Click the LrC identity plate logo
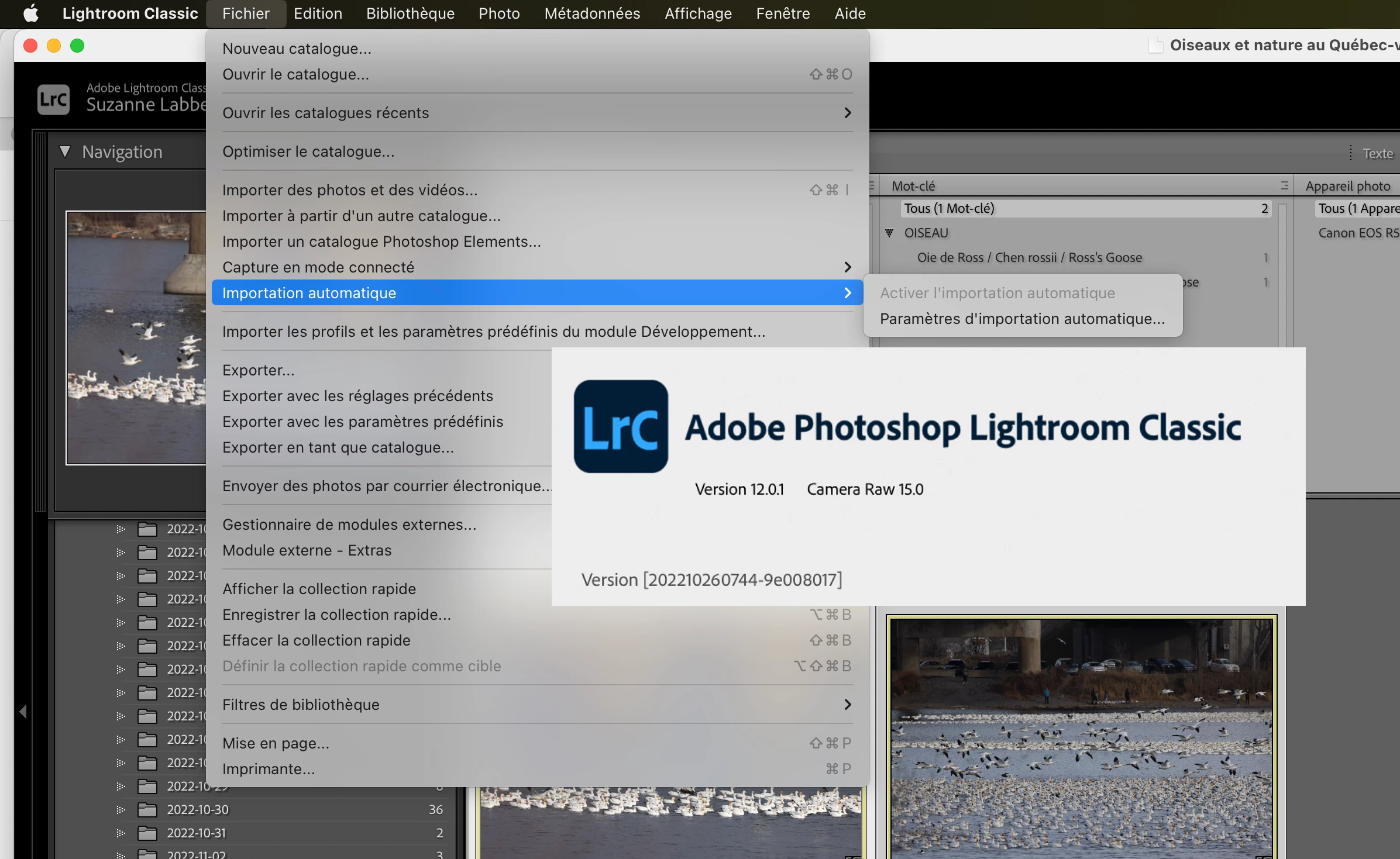This screenshot has height=859, width=1400. click(x=53, y=99)
